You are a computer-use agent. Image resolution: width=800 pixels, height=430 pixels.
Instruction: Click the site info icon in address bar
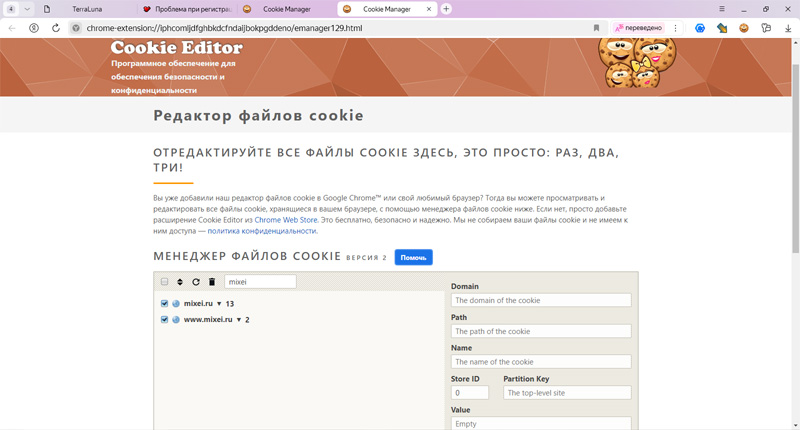click(x=76, y=28)
